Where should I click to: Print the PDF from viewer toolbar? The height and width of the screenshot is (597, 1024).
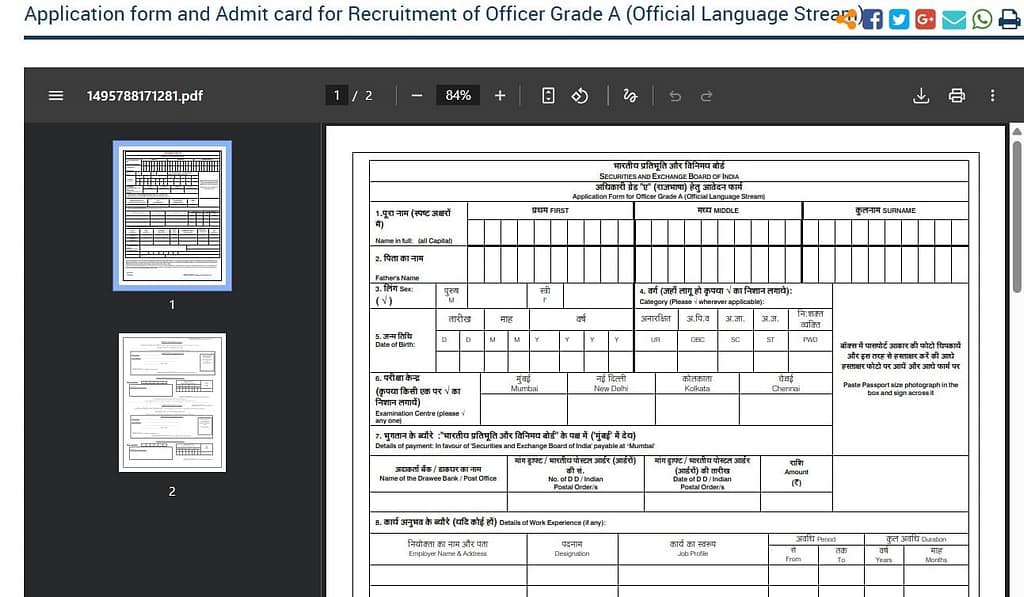957,96
